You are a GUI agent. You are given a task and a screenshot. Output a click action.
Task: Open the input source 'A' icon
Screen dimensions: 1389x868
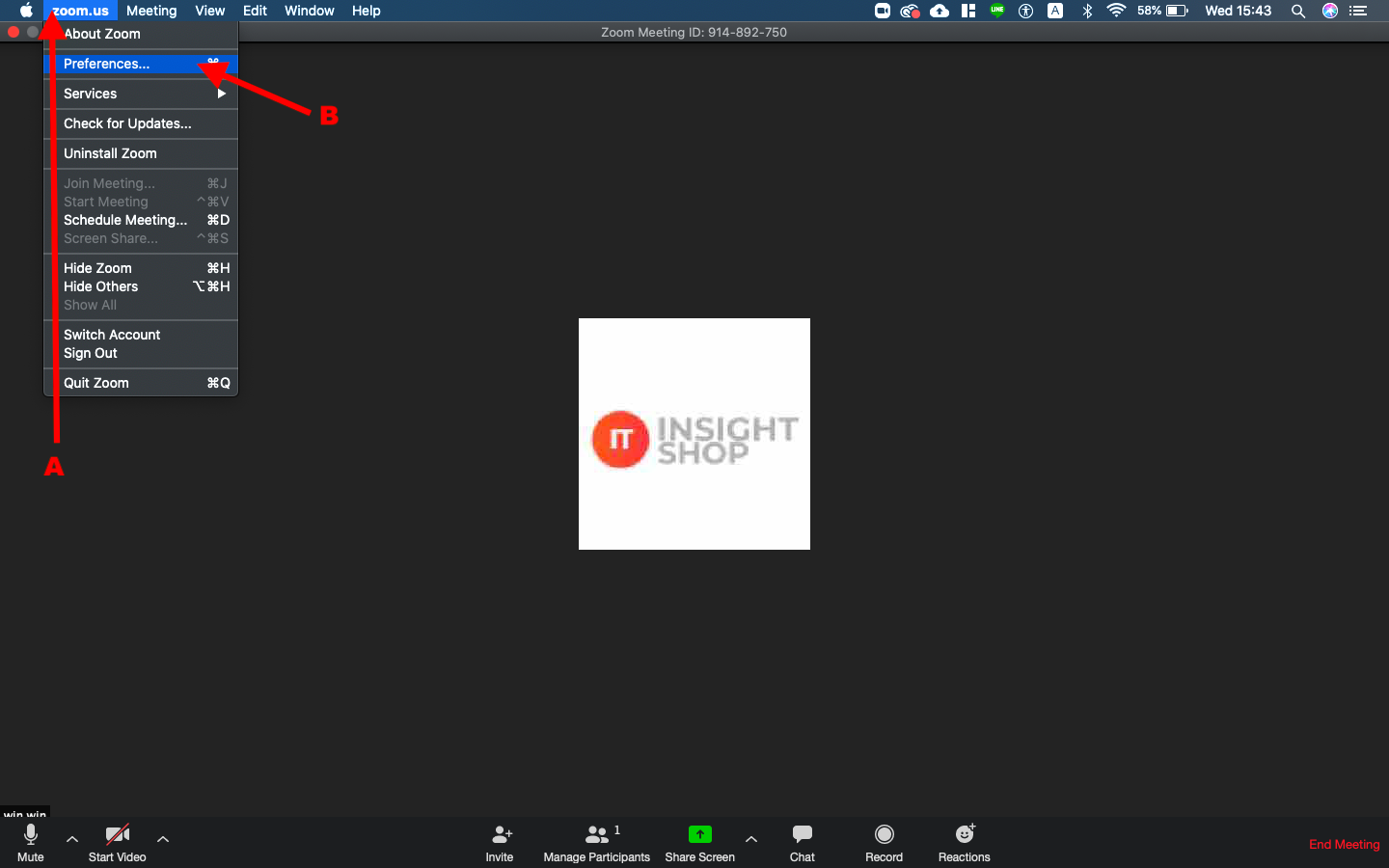1055,11
